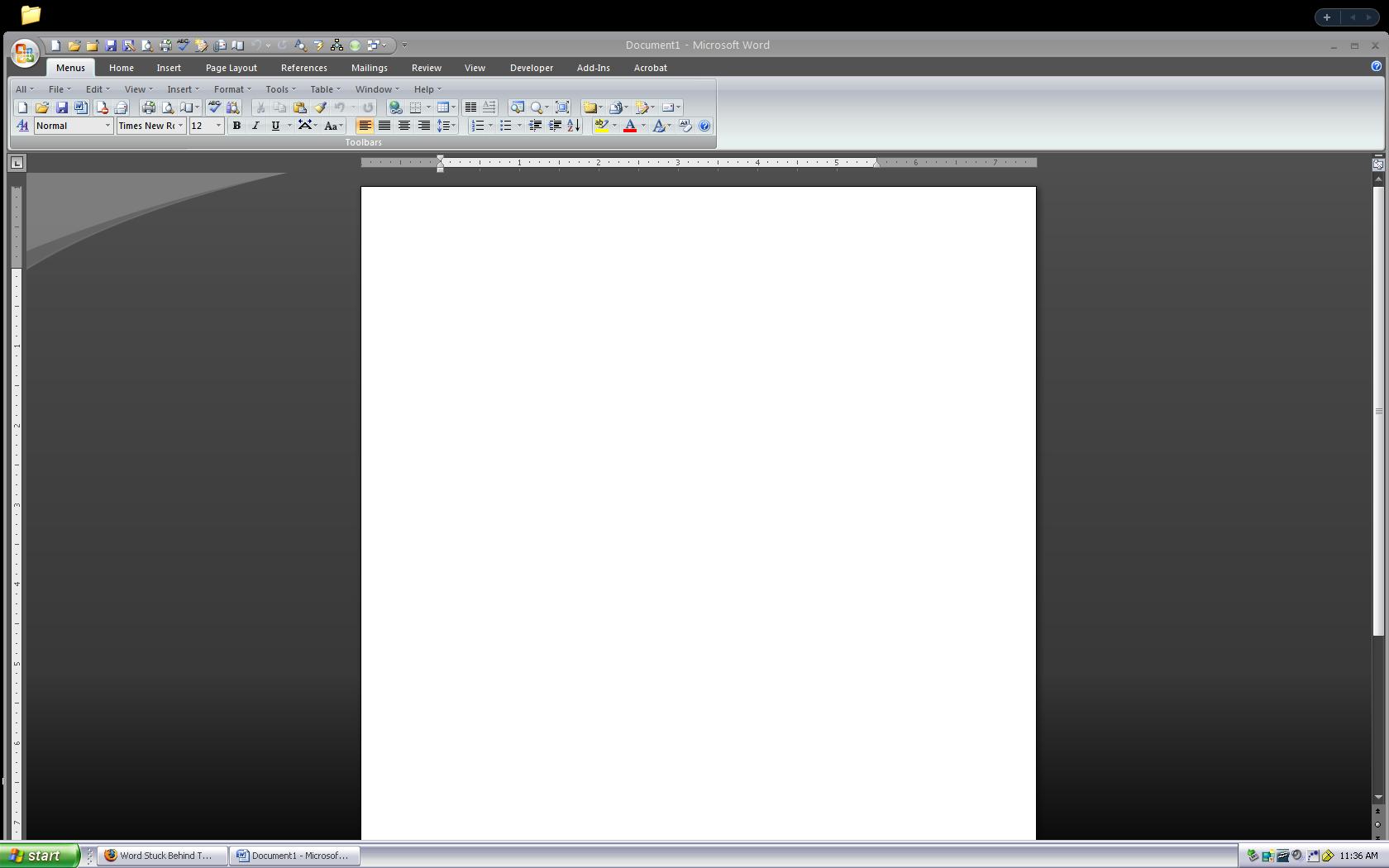Toggle Italic formatting
The image size is (1389, 868).
point(255,126)
